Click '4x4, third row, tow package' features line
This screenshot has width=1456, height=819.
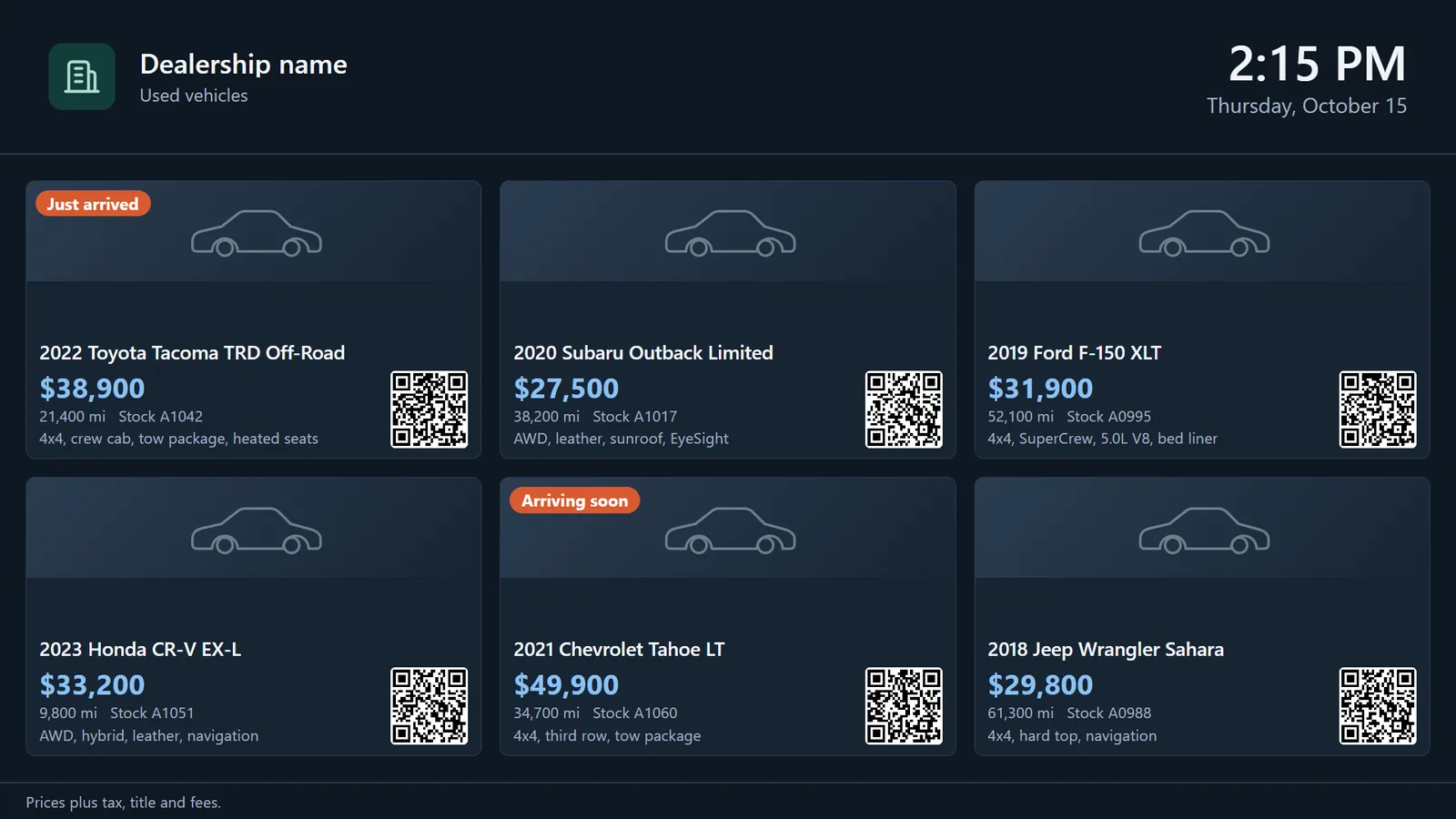click(x=607, y=736)
